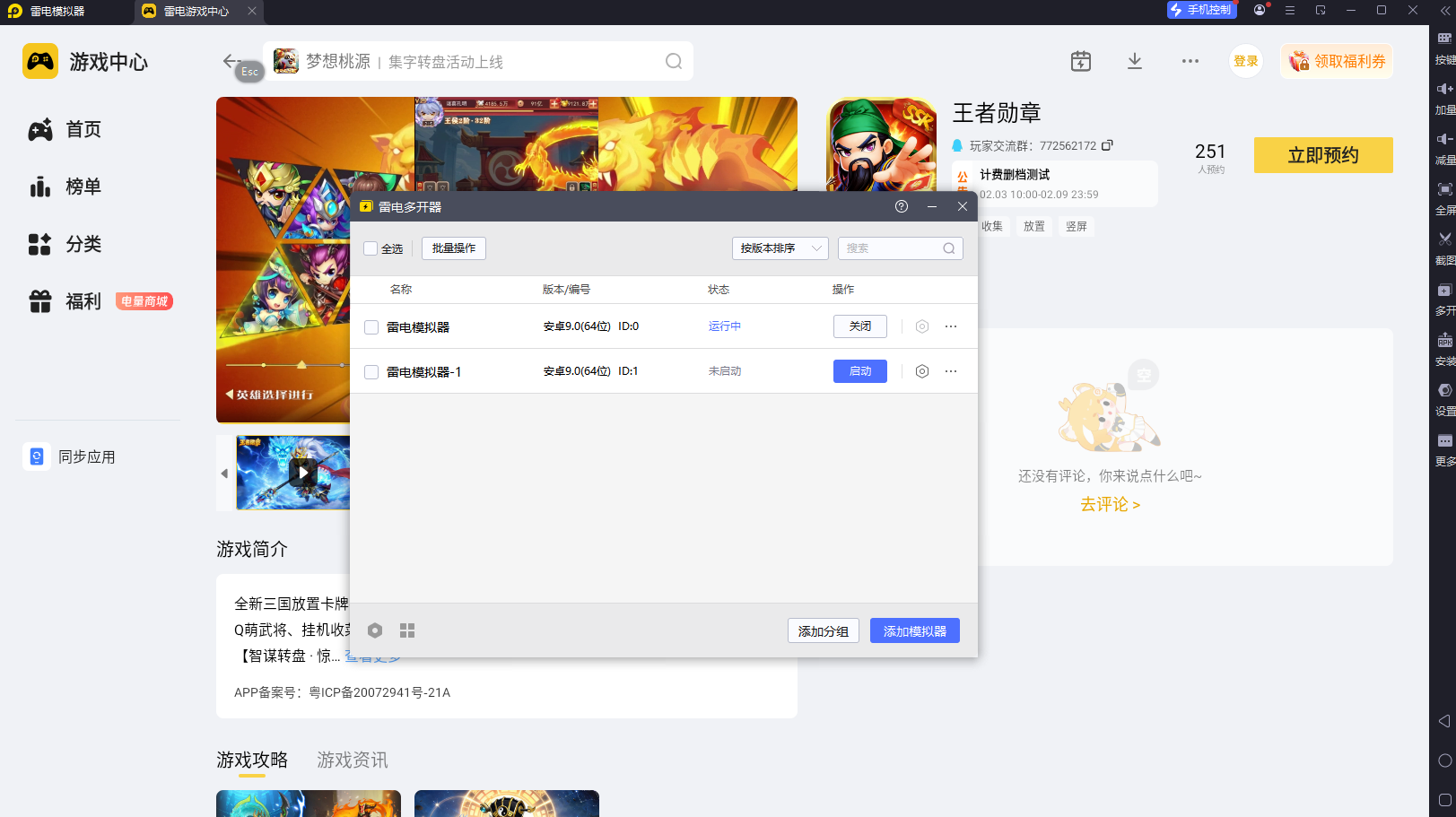
Task: Click the 收集 game tag
Action: (992, 227)
